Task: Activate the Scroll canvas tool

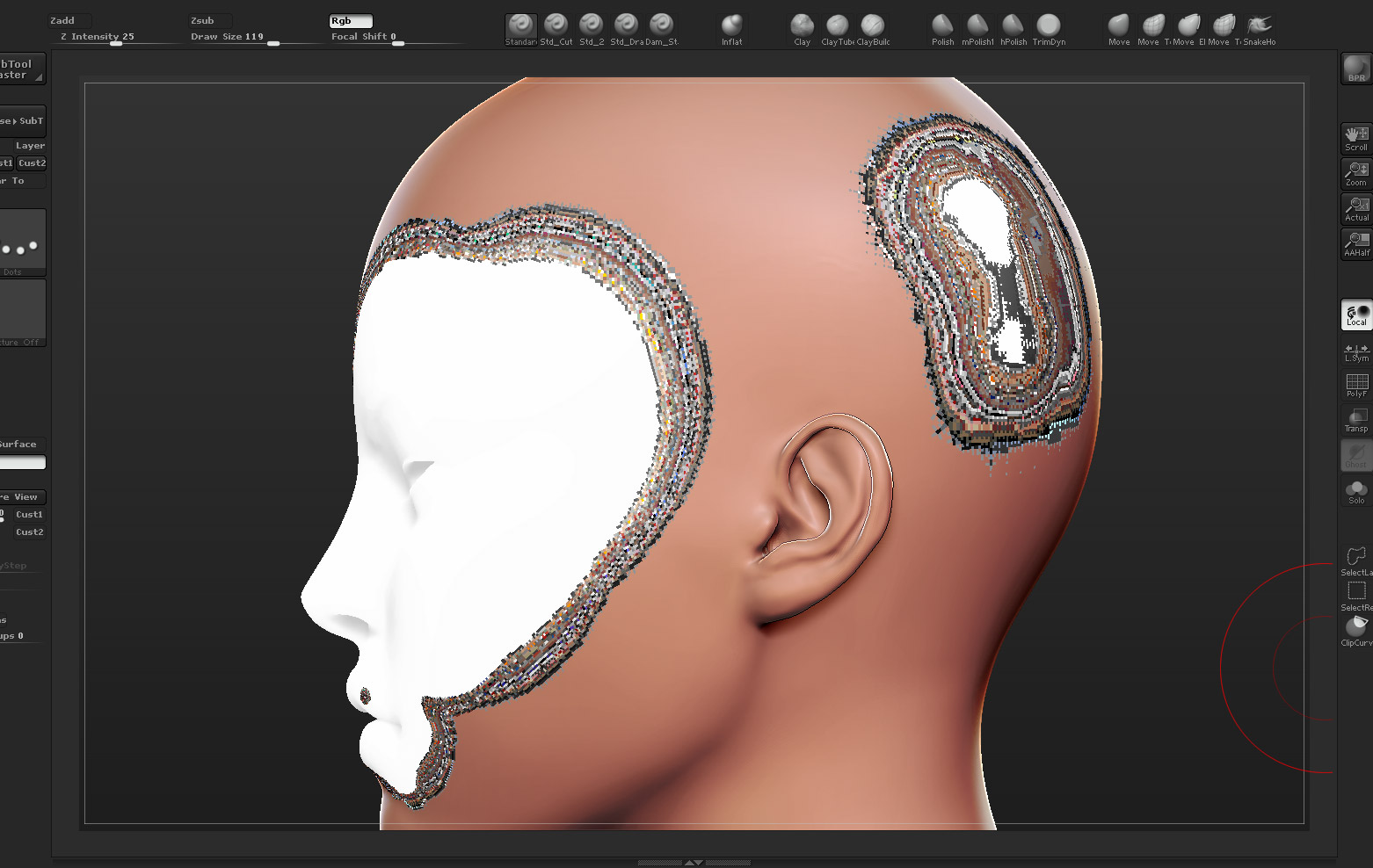Action: pos(1356,138)
